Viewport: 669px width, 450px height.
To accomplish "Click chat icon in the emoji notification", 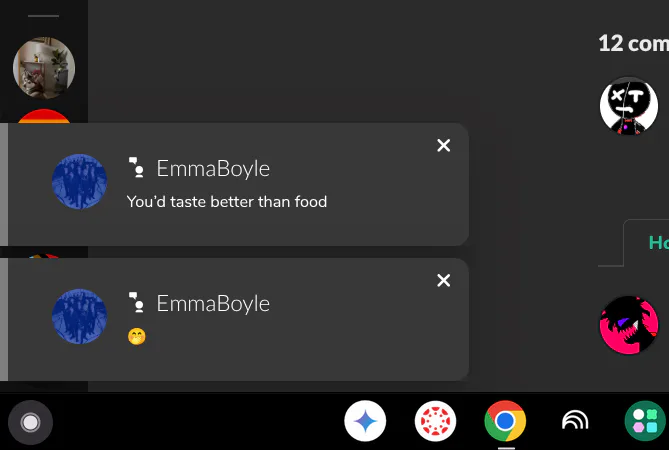I will pos(137,302).
